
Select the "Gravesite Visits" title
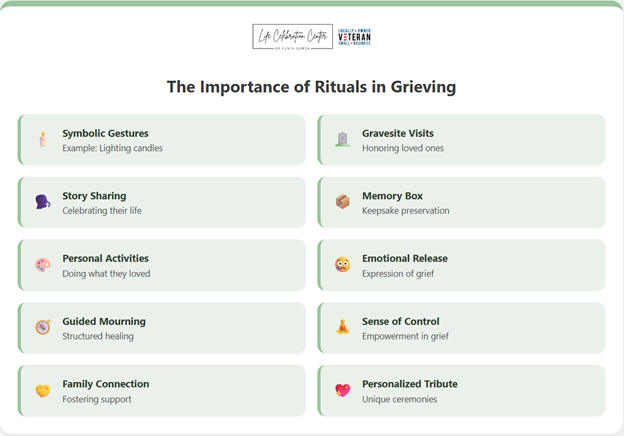click(x=398, y=133)
